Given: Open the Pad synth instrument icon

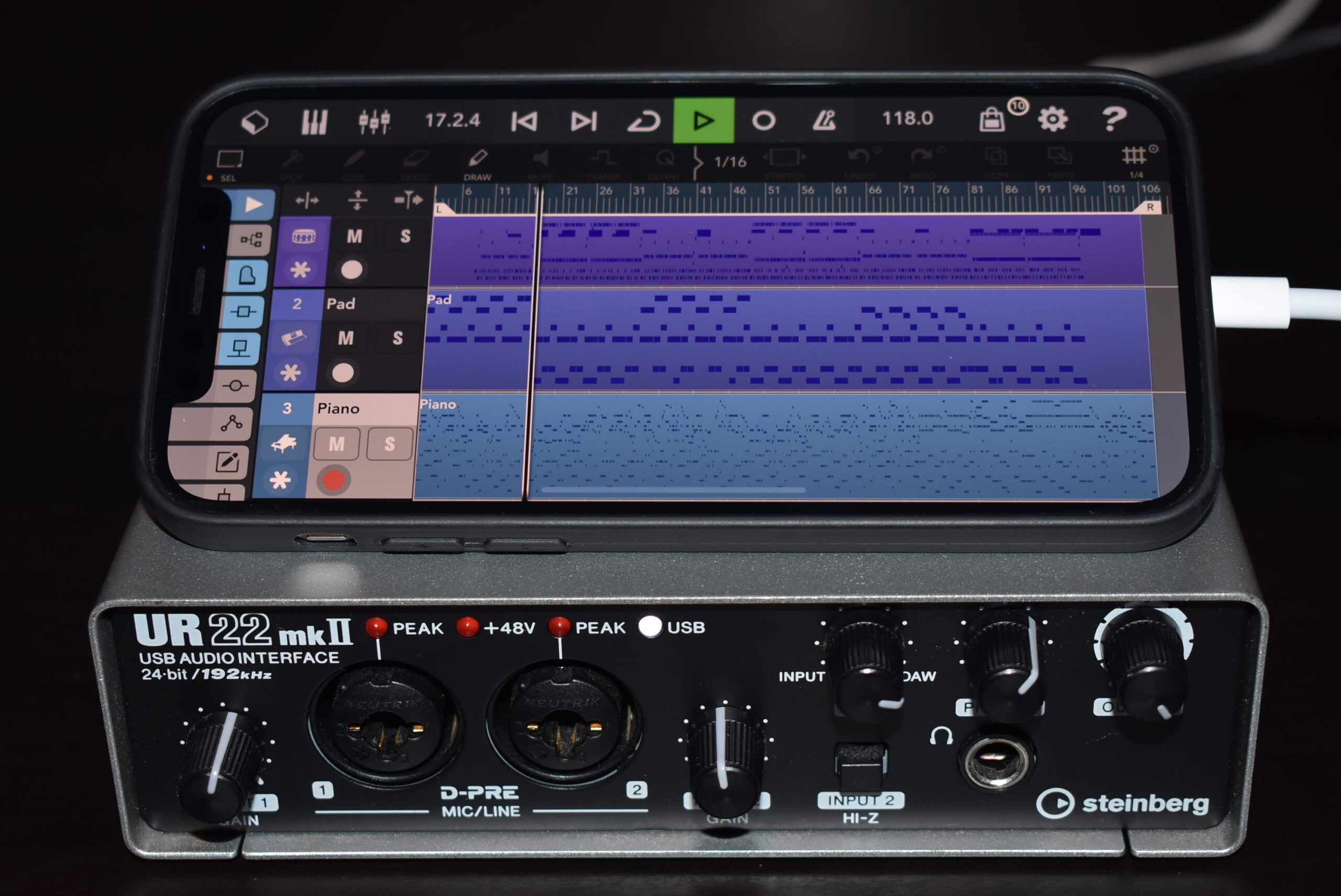Looking at the screenshot, I should tap(294, 338).
